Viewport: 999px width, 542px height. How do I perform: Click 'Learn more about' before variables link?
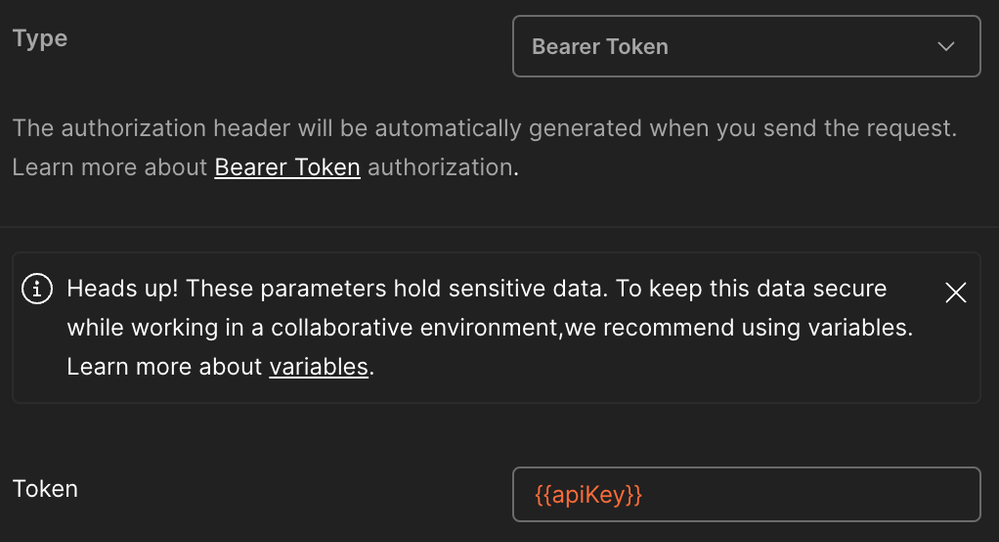(165, 367)
